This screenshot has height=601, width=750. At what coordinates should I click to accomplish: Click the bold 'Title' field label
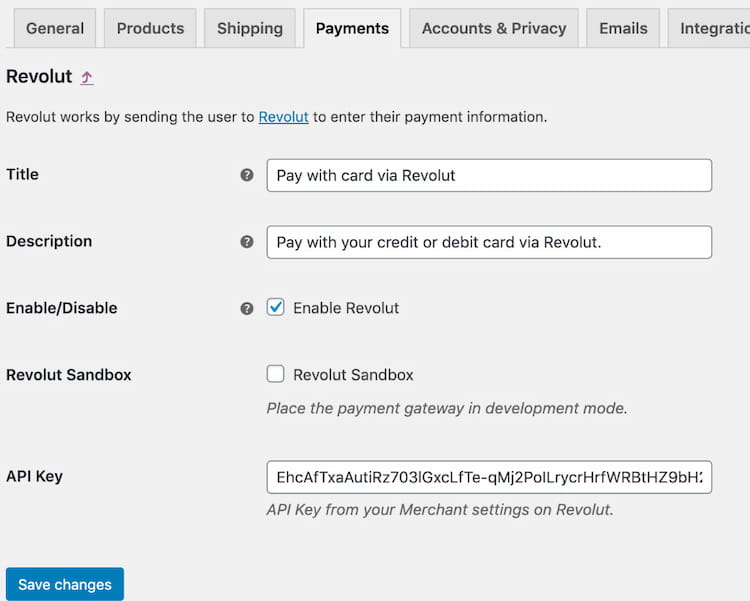coord(22,174)
